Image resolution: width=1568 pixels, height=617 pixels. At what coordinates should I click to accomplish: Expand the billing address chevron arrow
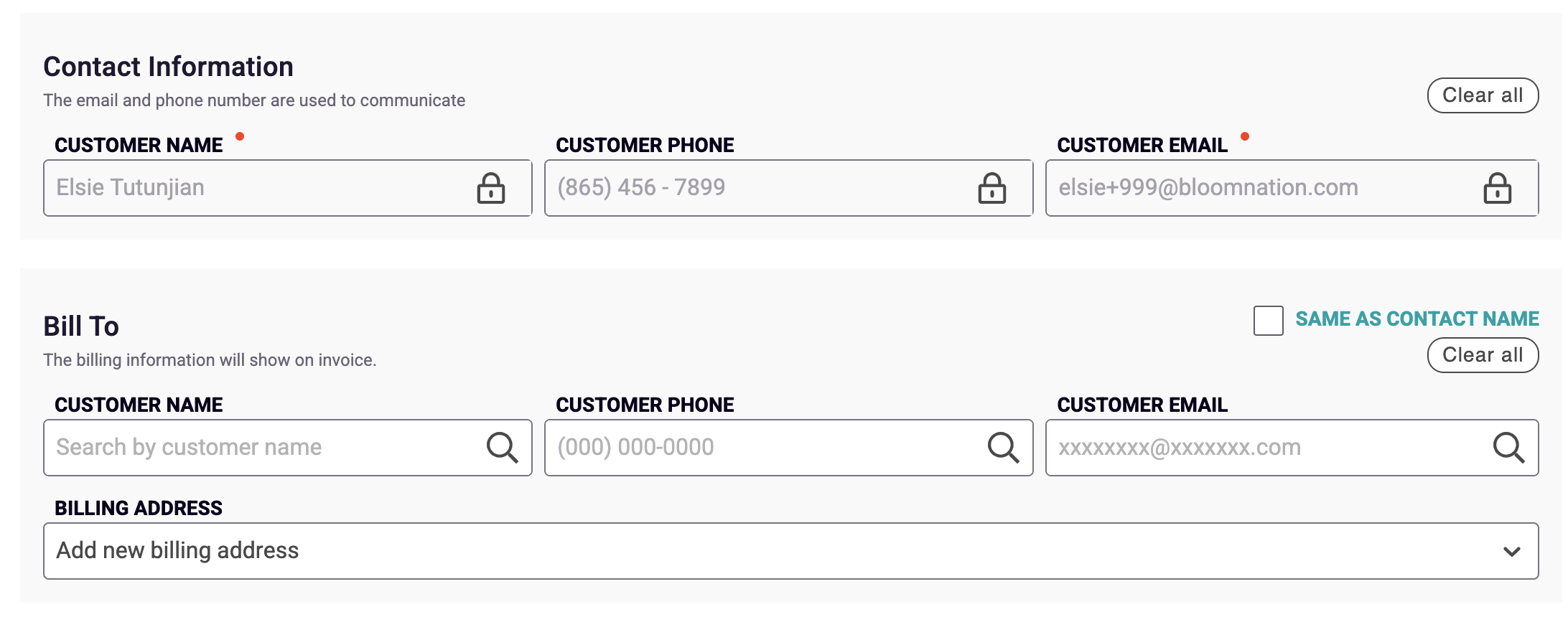click(1512, 551)
